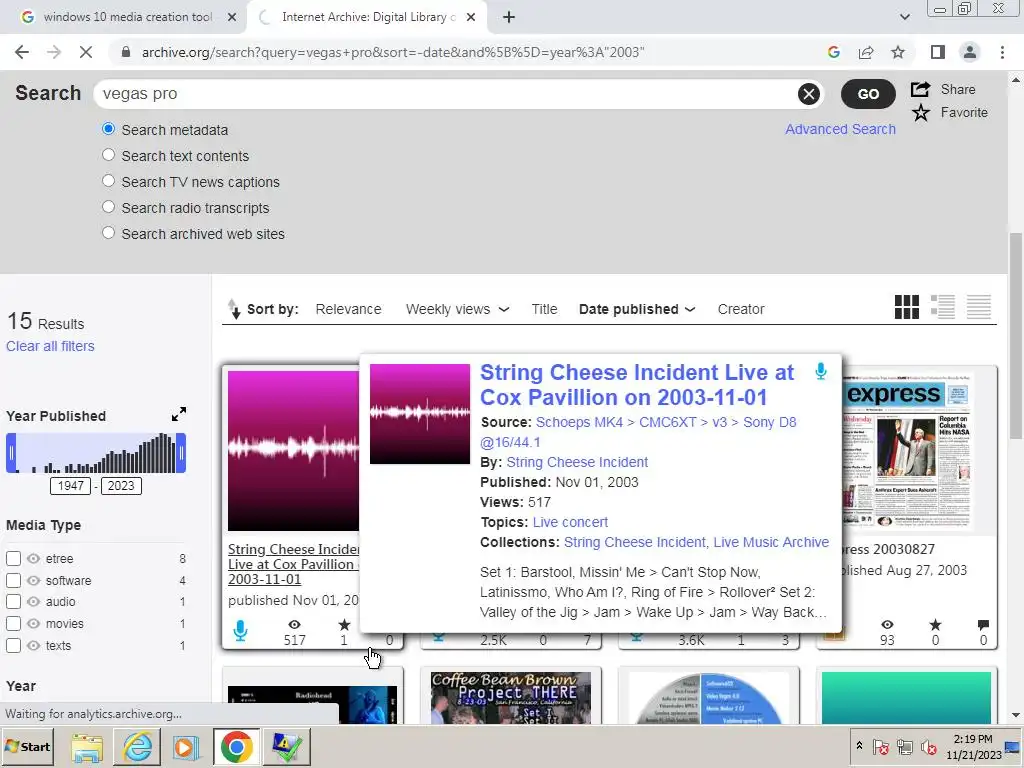Open the tab search dropdown arrow

tap(904, 17)
